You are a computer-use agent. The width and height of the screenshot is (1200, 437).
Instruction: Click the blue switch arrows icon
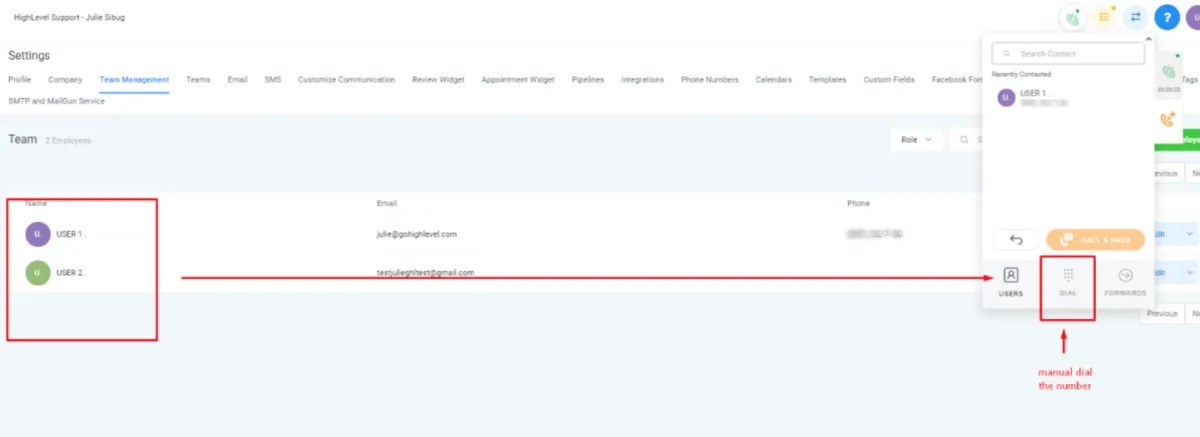click(1136, 17)
